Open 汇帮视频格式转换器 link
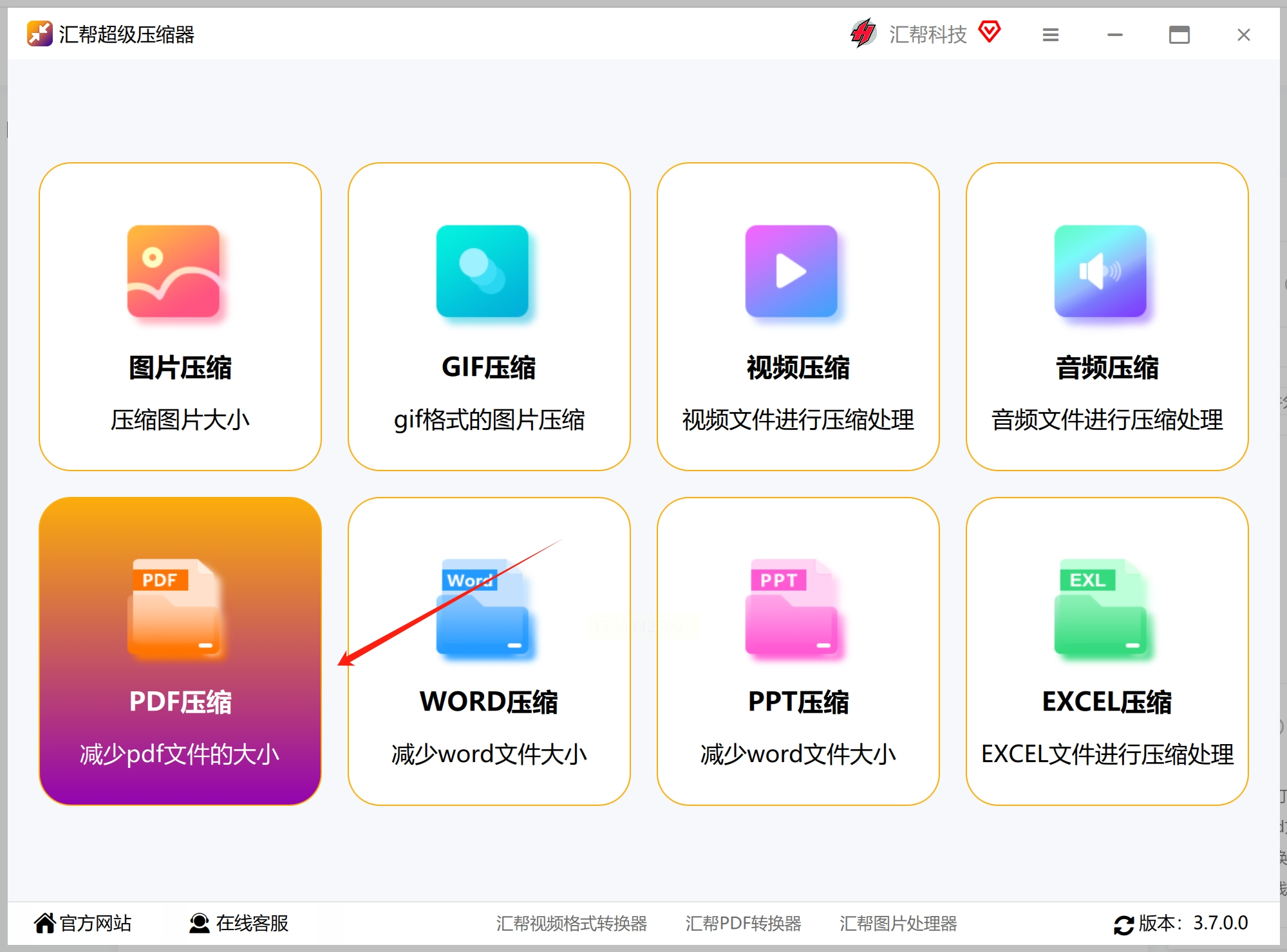The width and height of the screenshot is (1287, 952). tap(571, 923)
